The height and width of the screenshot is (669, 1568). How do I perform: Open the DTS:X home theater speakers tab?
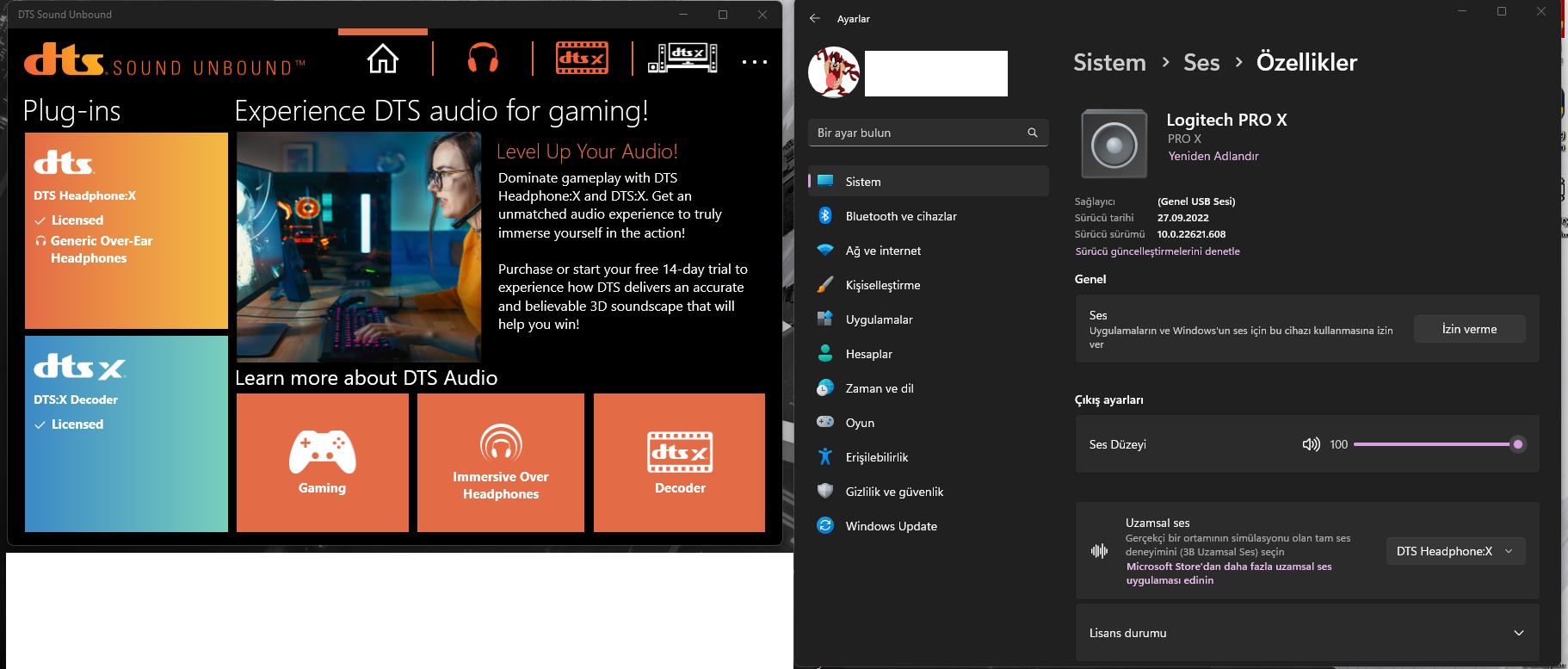(682, 58)
